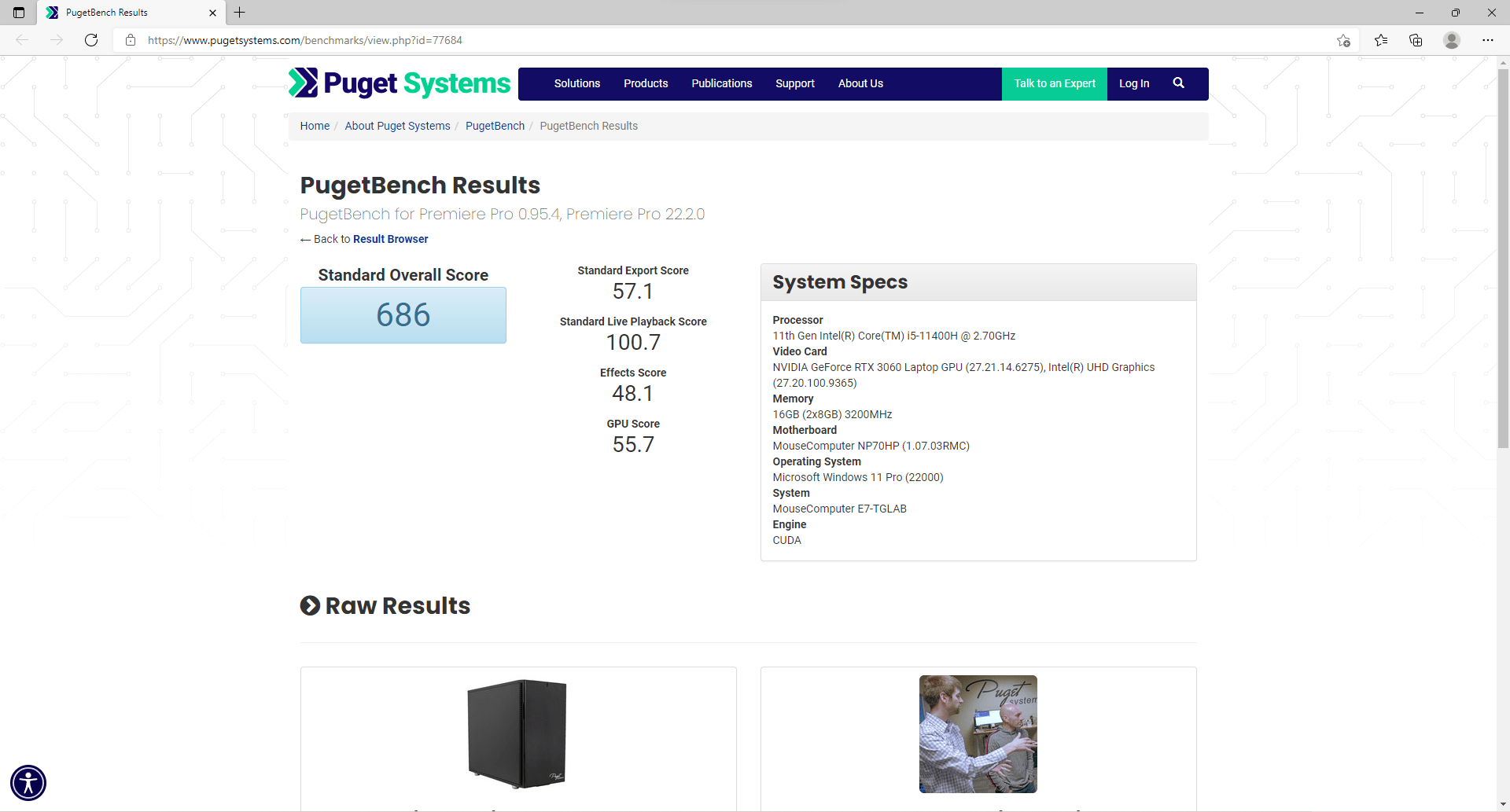The width and height of the screenshot is (1510, 812).
Task: Click the System Specs heading
Action: point(840,282)
